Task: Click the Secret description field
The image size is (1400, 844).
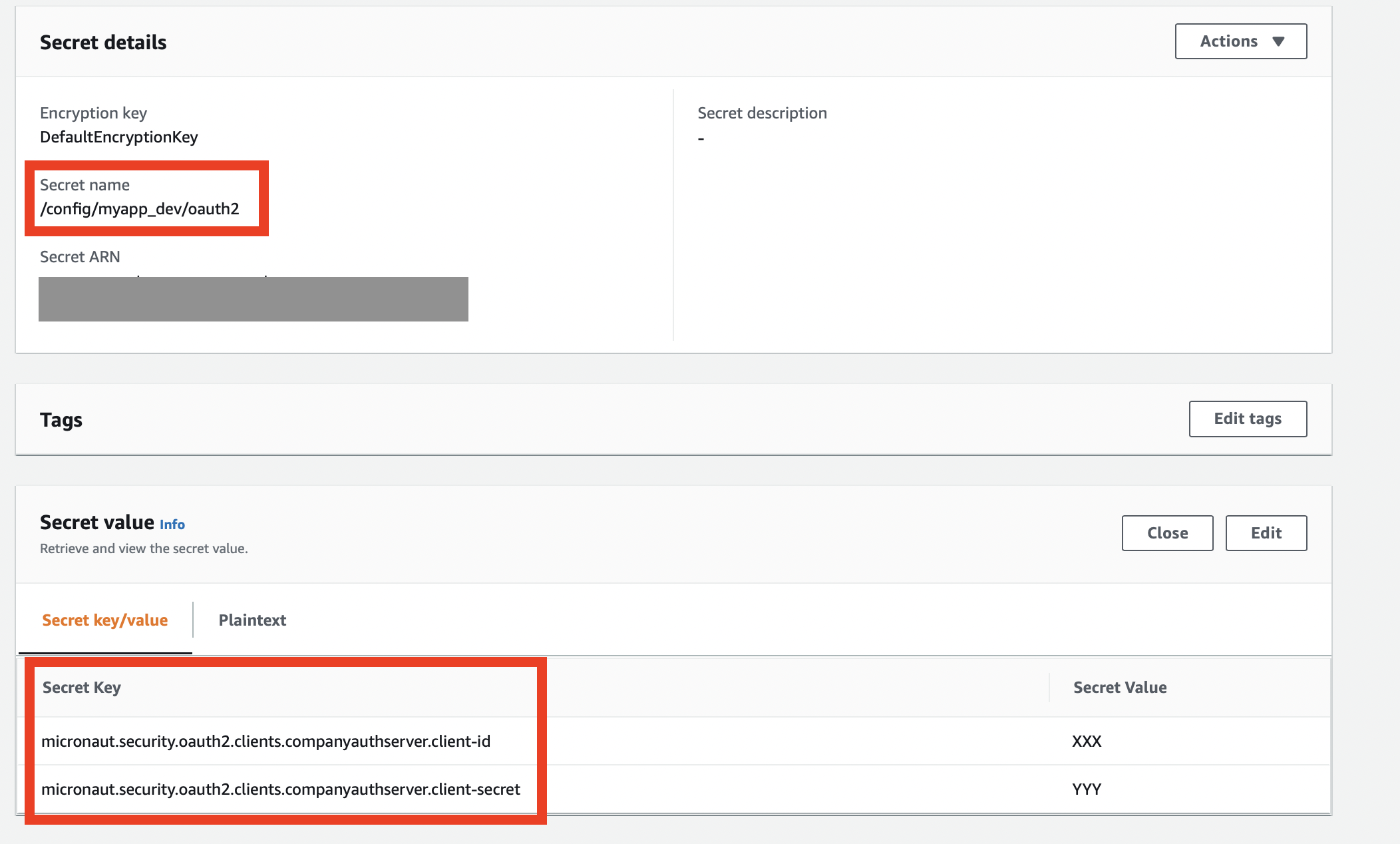Action: [762, 112]
